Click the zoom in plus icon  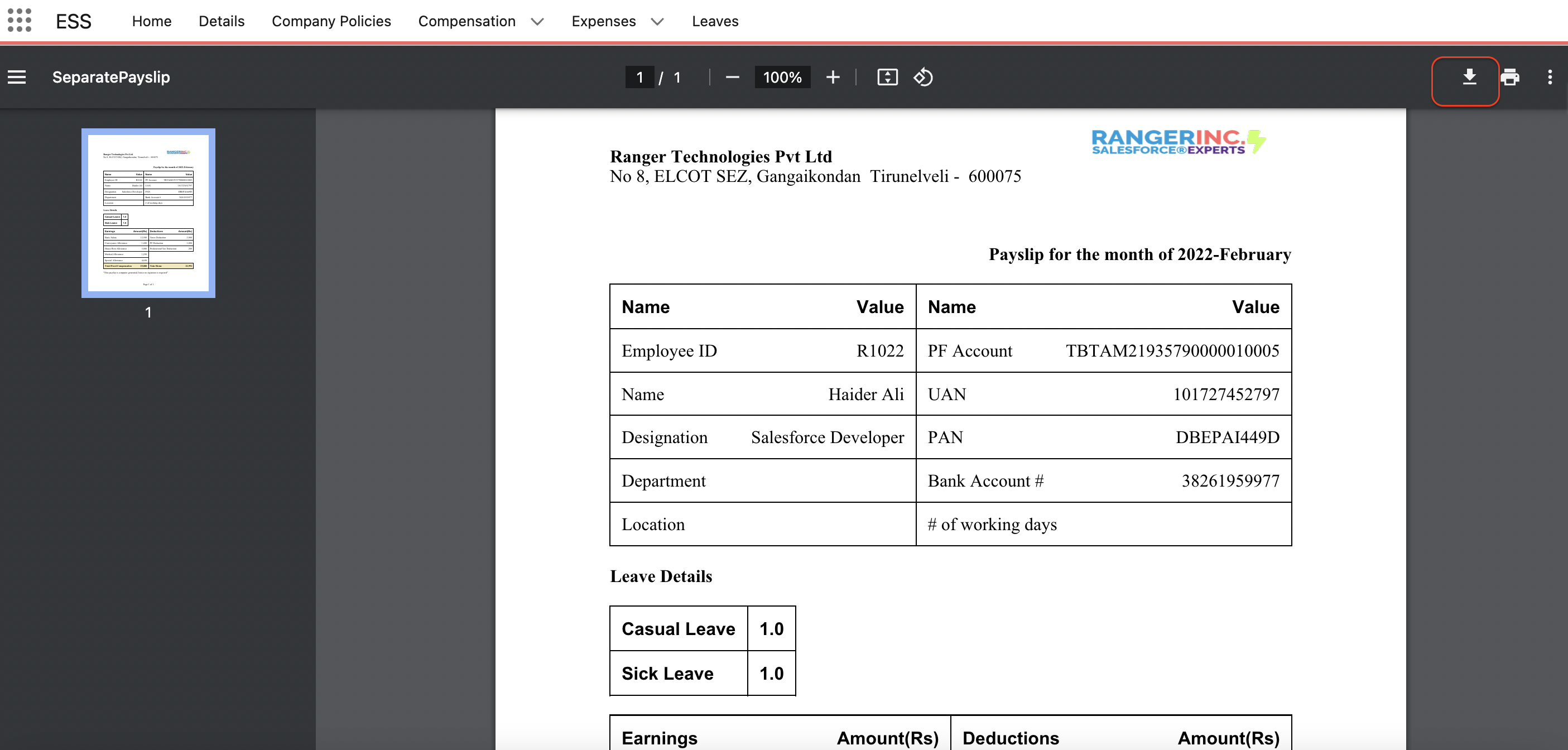tap(833, 78)
